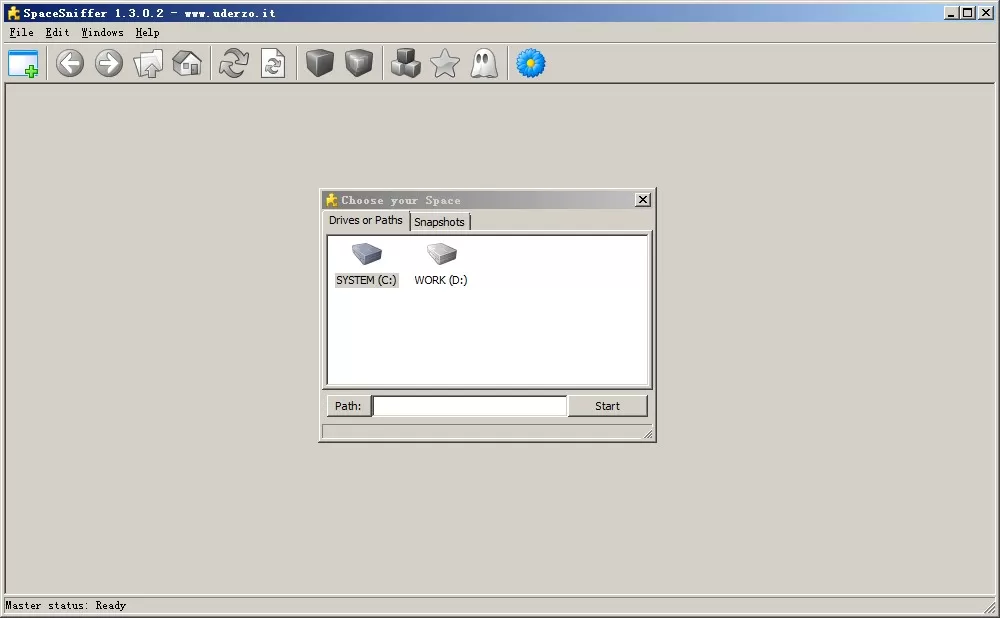The width and height of the screenshot is (1000, 618).
Task: Click the stacked cubes icon
Action: tap(406, 64)
